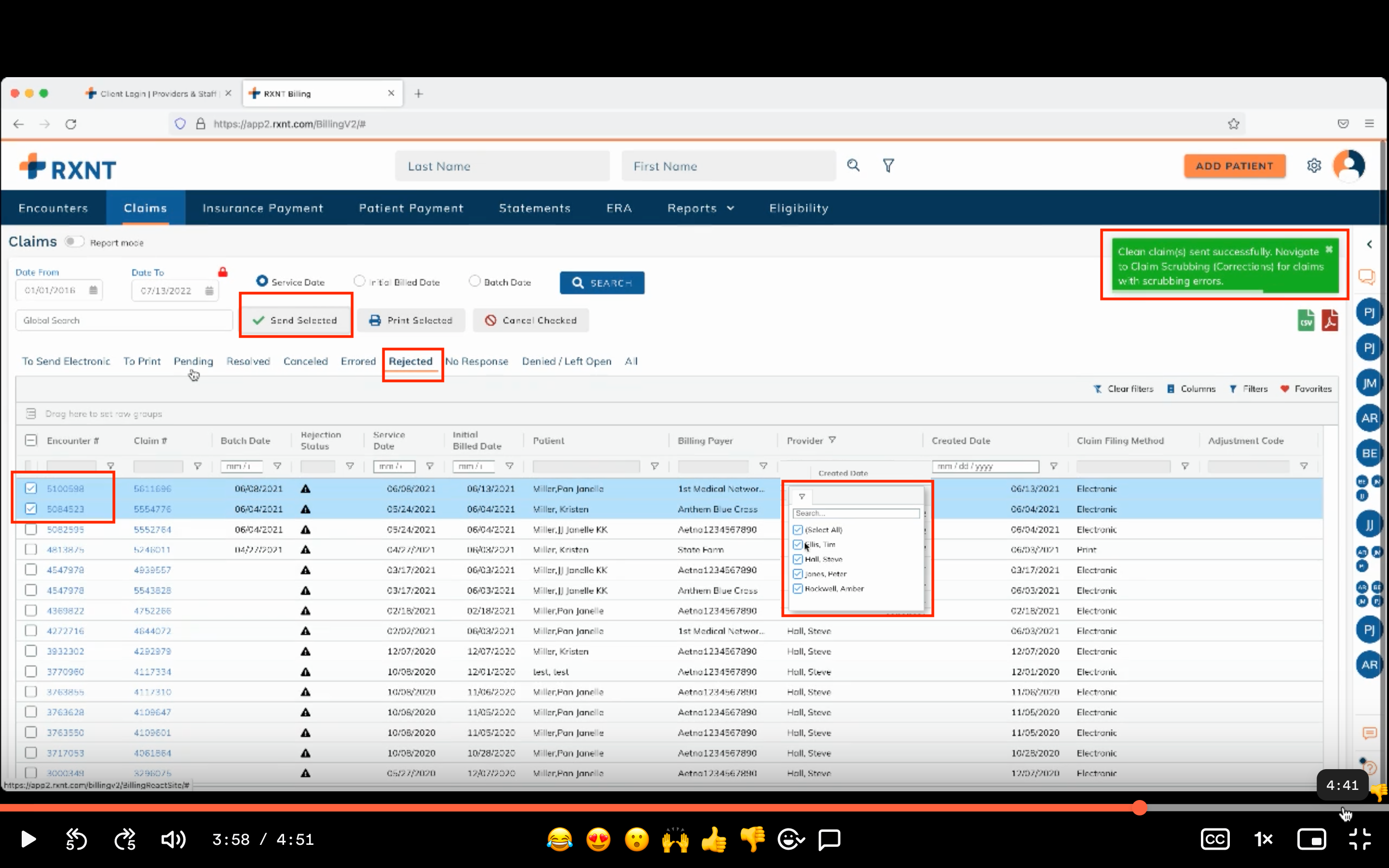
Task: Open Provider column filter funnel
Action: (x=832, y=440)
